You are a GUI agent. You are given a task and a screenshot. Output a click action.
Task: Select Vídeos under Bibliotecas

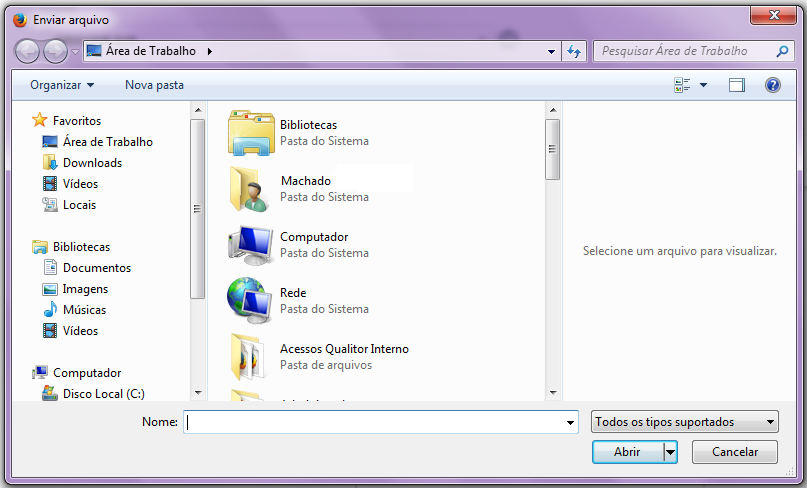(80, 331)
